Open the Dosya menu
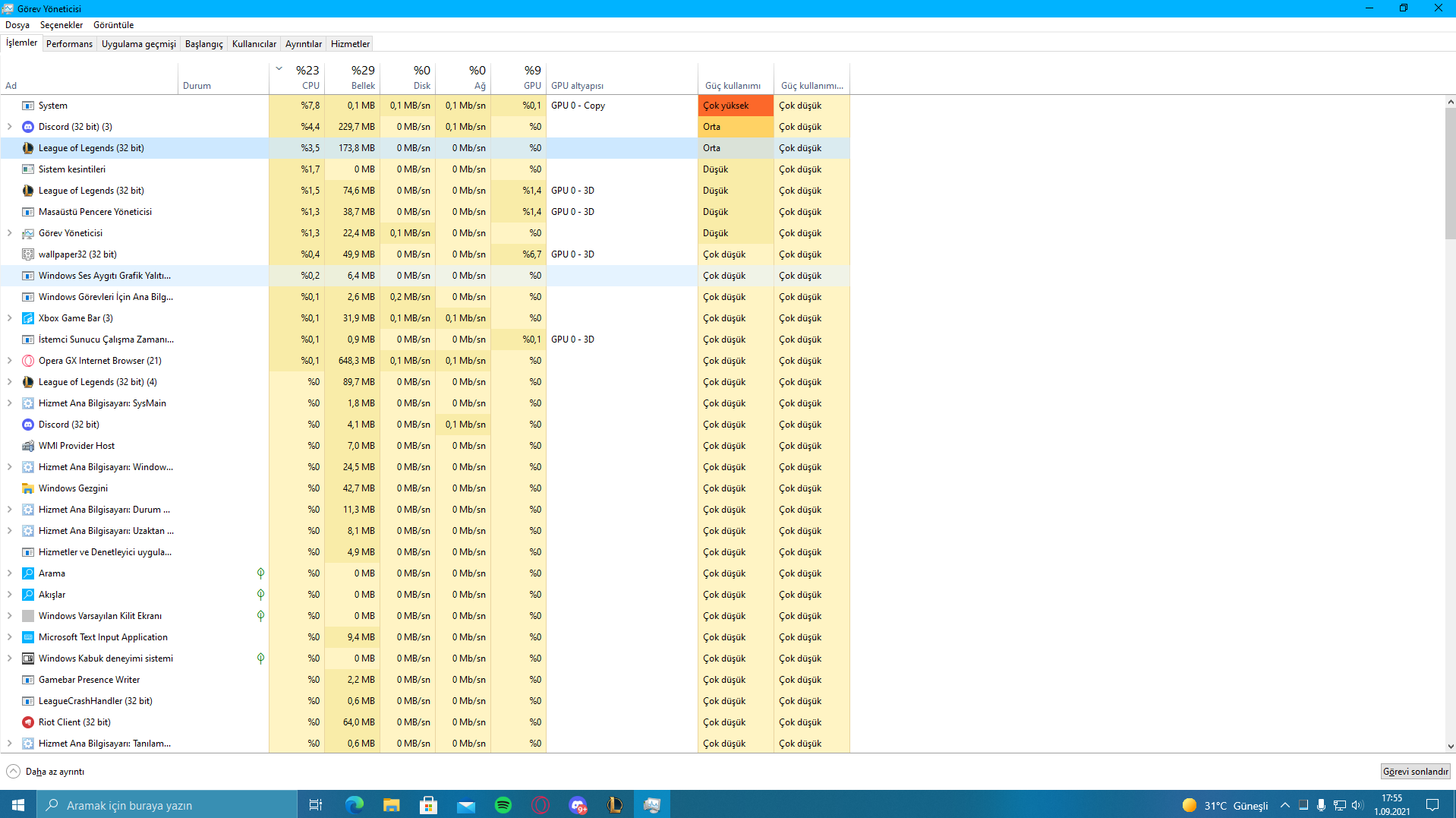The width and height of the screenshot is (1456, 818). click(x=17, y=25)
